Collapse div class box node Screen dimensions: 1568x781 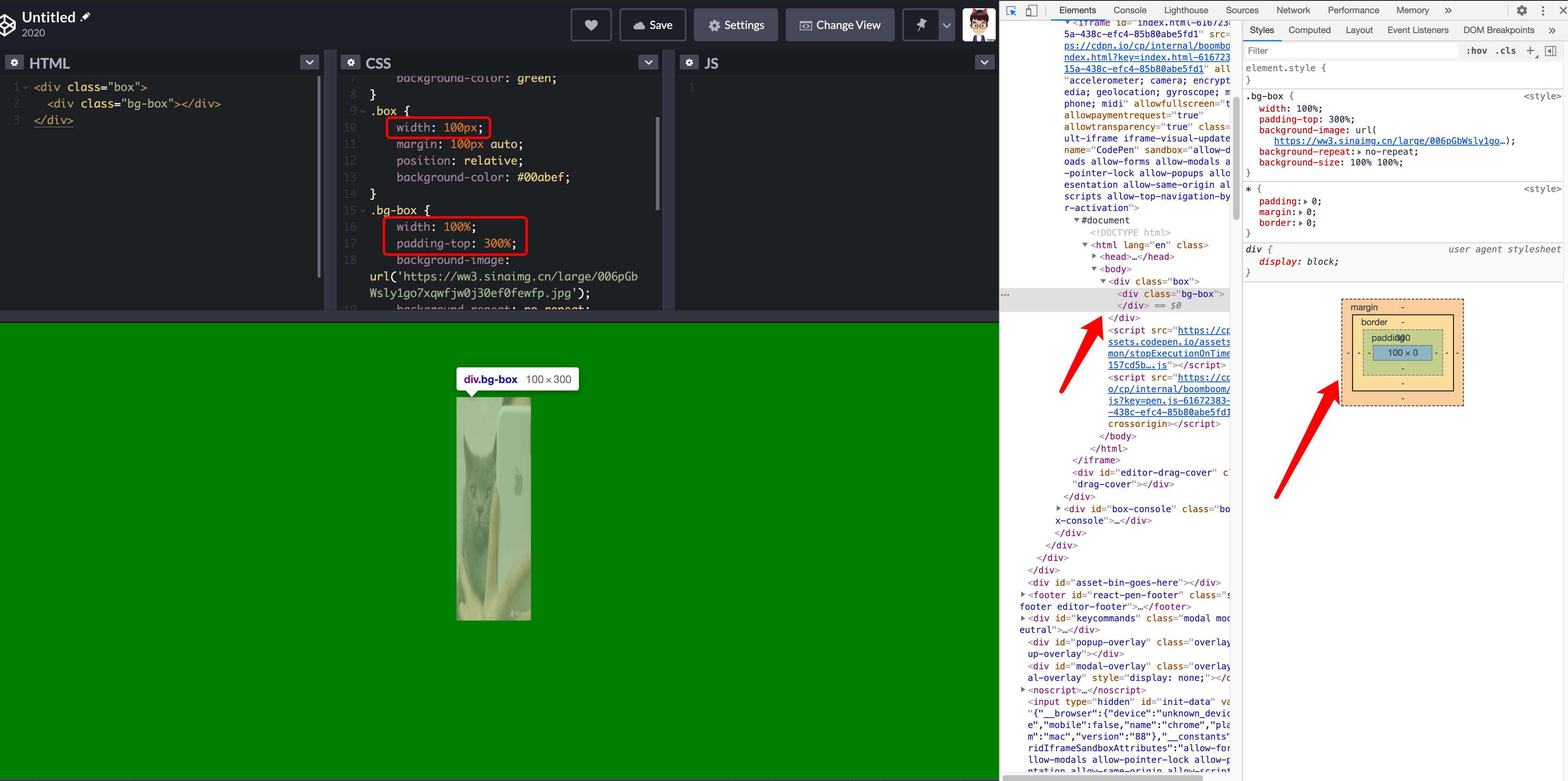[1103, 281]
